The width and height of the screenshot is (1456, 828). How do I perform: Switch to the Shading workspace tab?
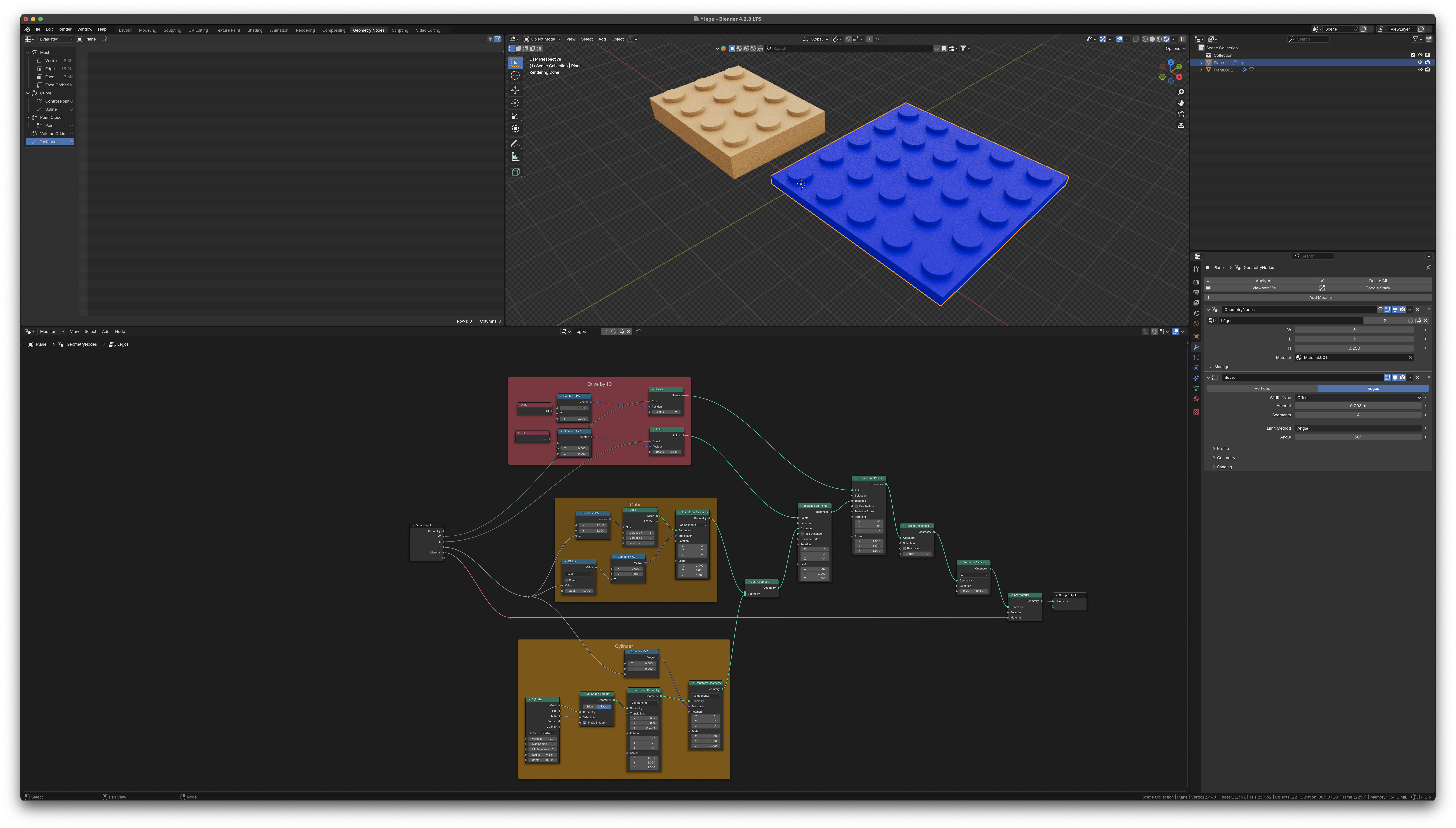point(255,30)
